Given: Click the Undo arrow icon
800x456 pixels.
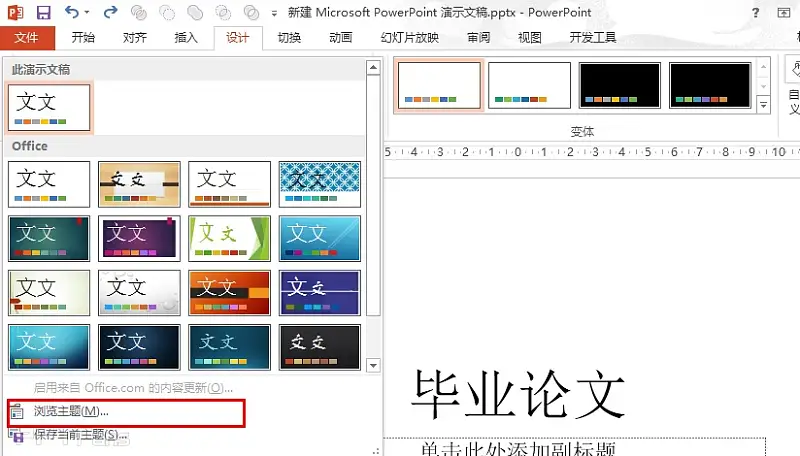Looking at the screenshot, I should point(72,12).
